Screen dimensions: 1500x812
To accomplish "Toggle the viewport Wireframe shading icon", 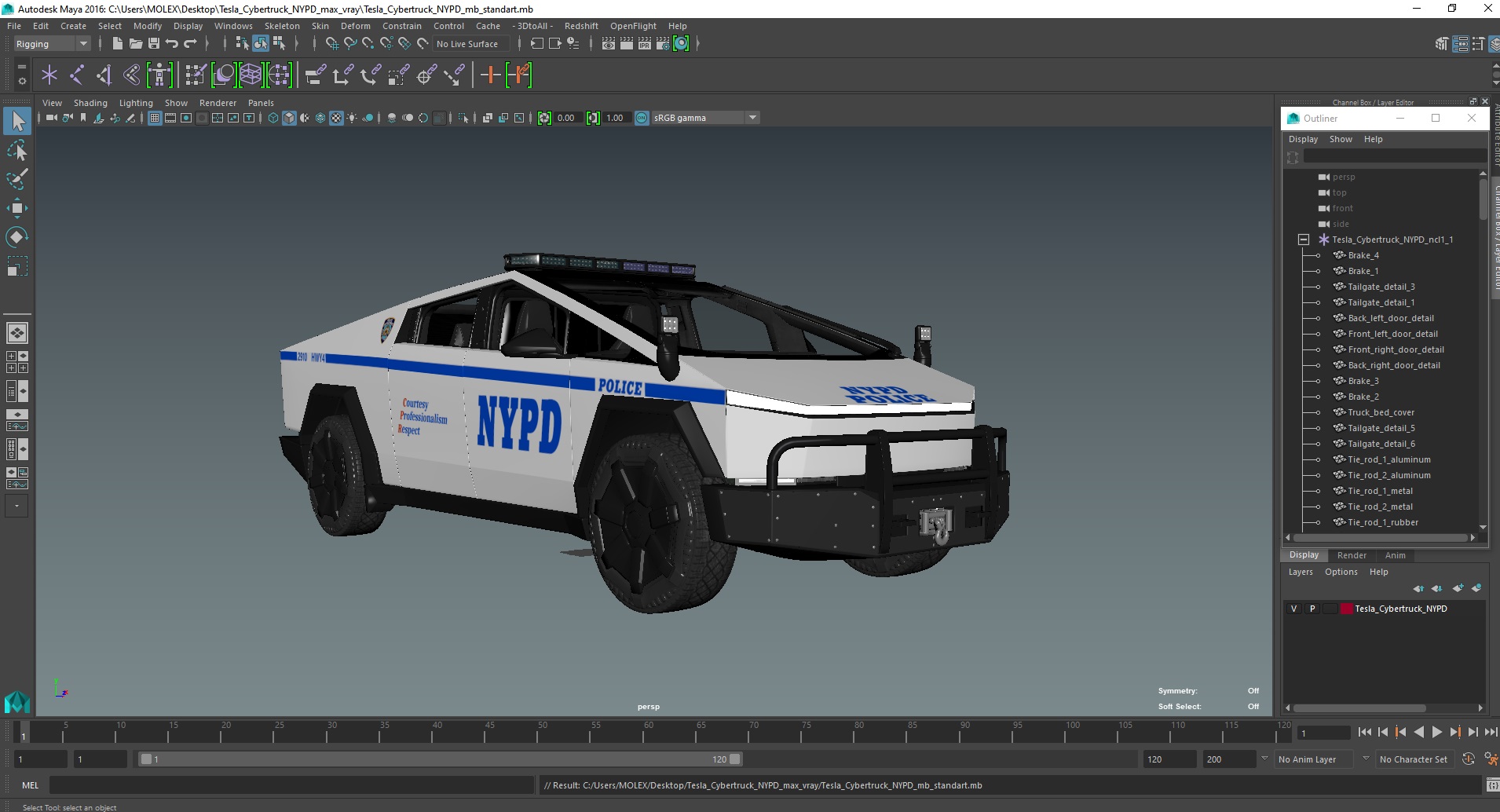I will (x=273, y=118).
